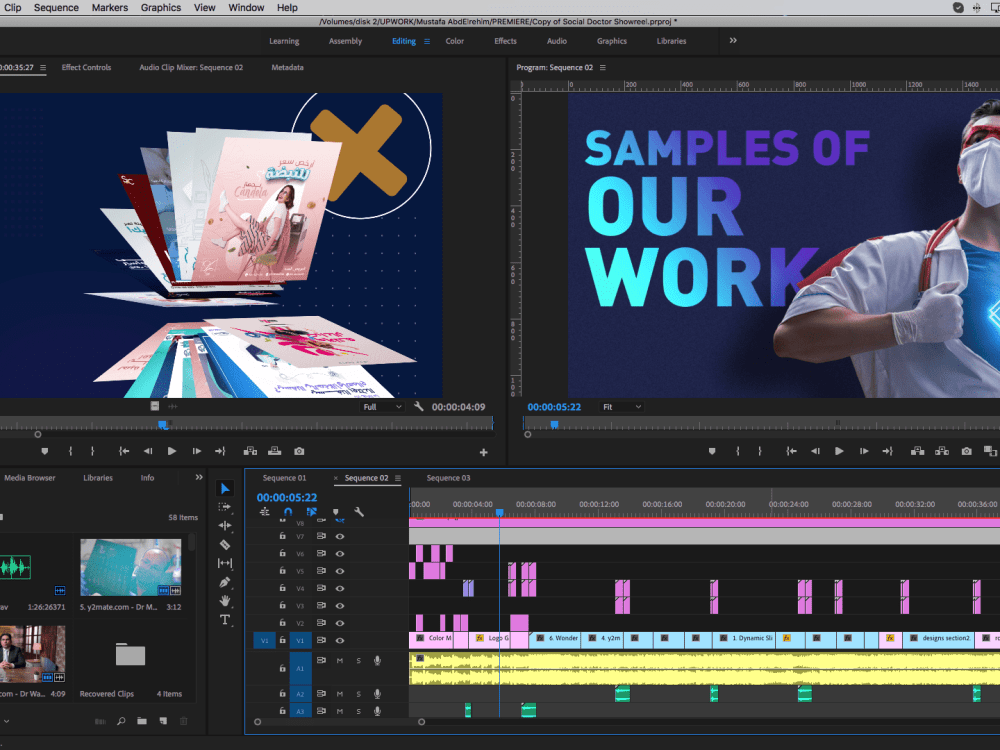Image resolution: width=1000 pixels, height=750 pixels.
Task: Expand Project panel tabs overflow chevrons
Action: point(199,477)
